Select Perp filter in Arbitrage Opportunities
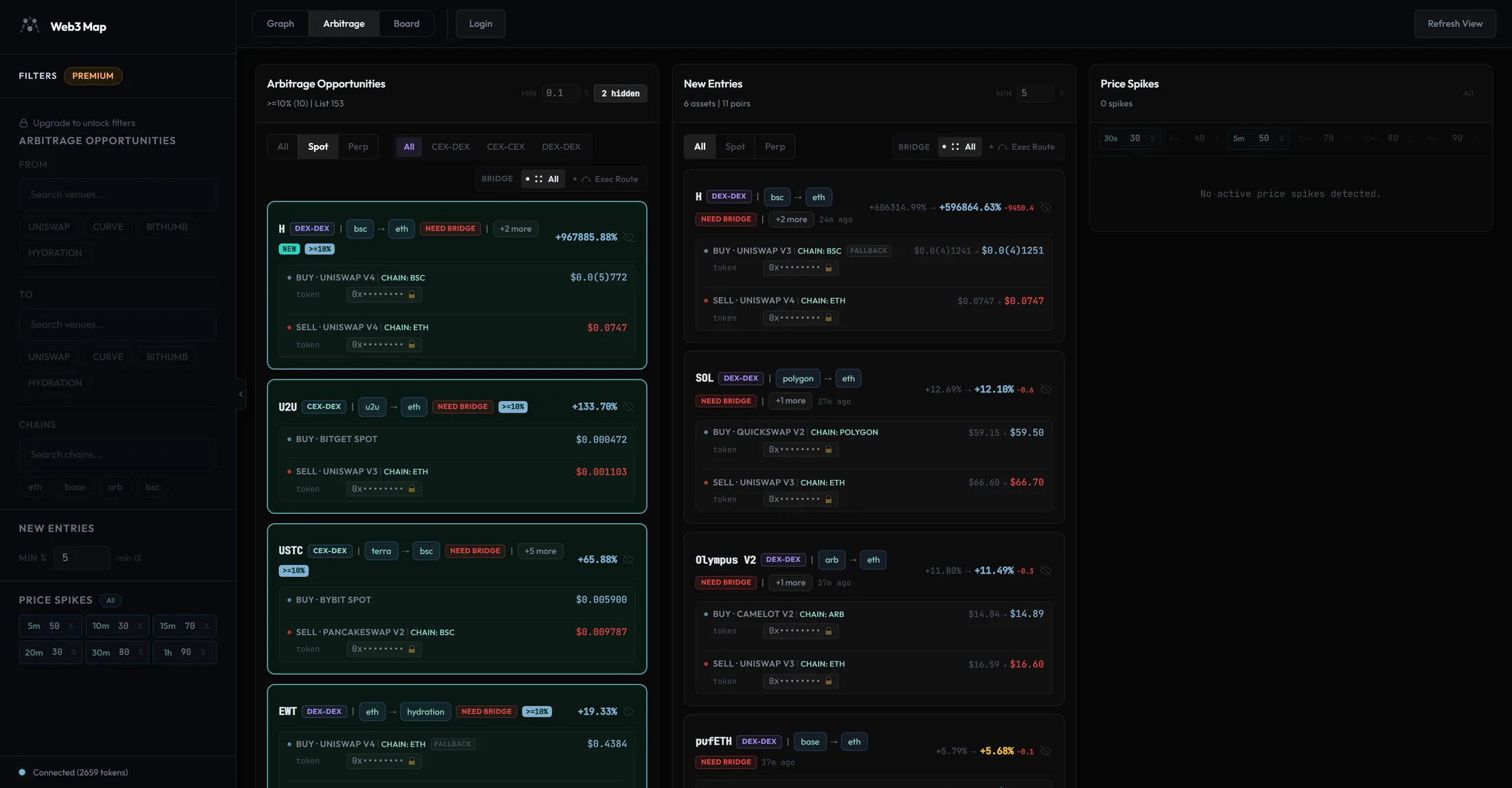The height and width of the screenshot is (788, 1512). pos(358,146)
